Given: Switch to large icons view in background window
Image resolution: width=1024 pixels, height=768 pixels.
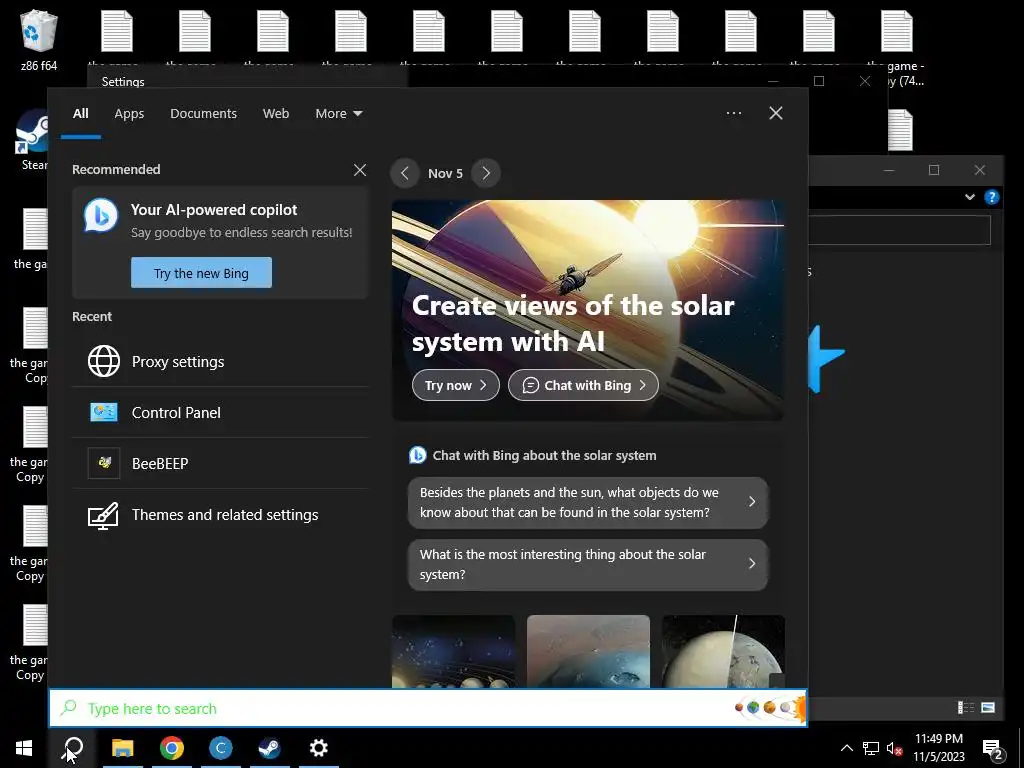Looking at the screenshot, I should (x=988, y=707).
